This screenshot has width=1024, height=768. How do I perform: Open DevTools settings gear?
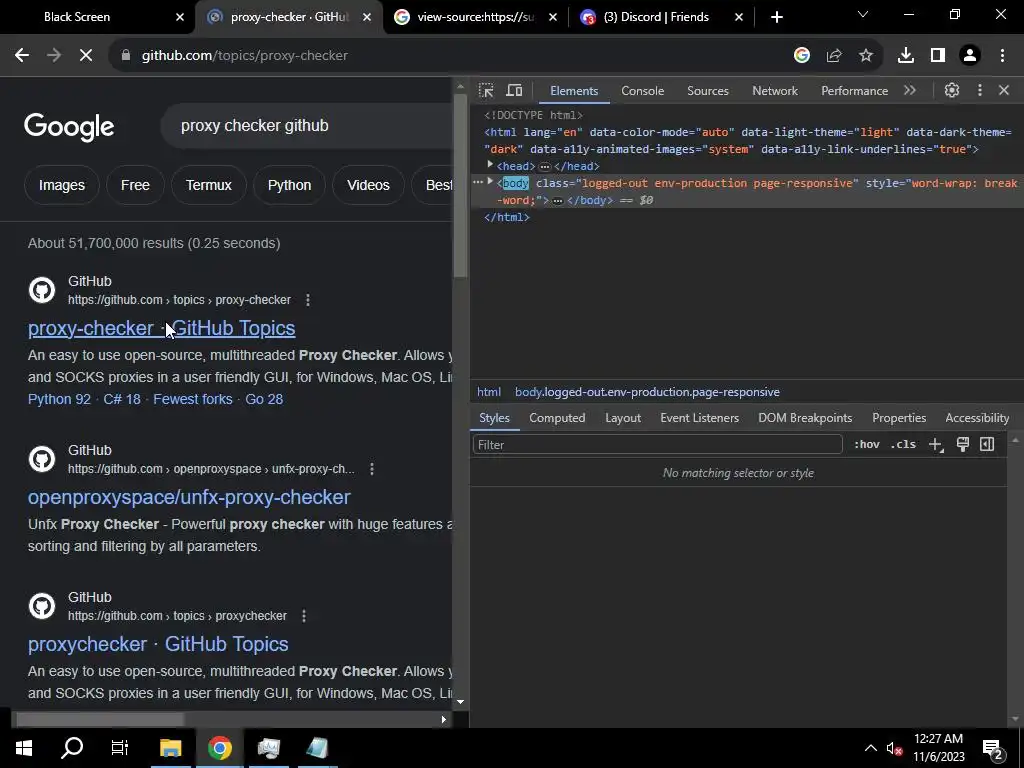pos(952,91)
